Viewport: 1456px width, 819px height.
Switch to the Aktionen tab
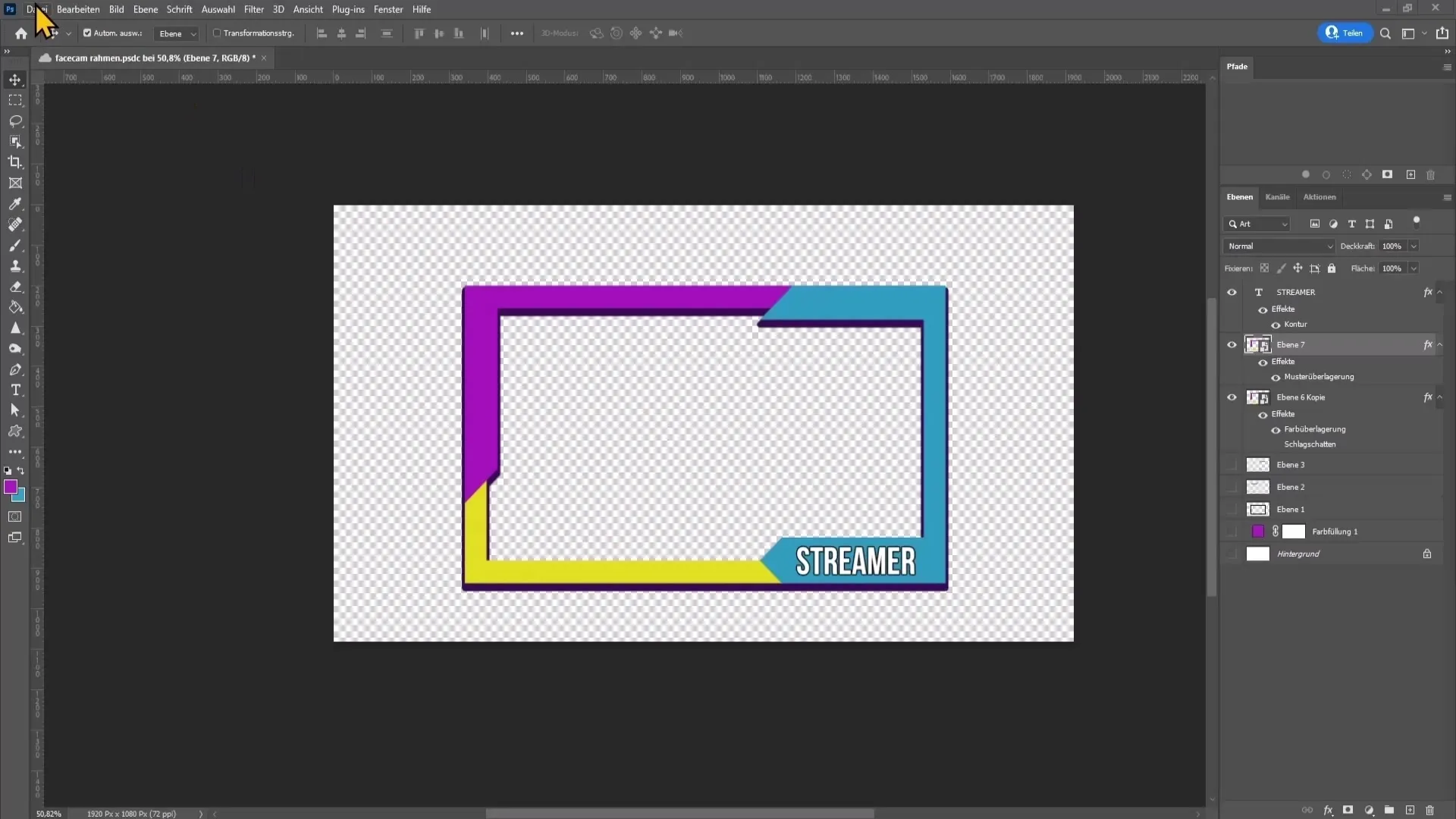click(1319, 197)
